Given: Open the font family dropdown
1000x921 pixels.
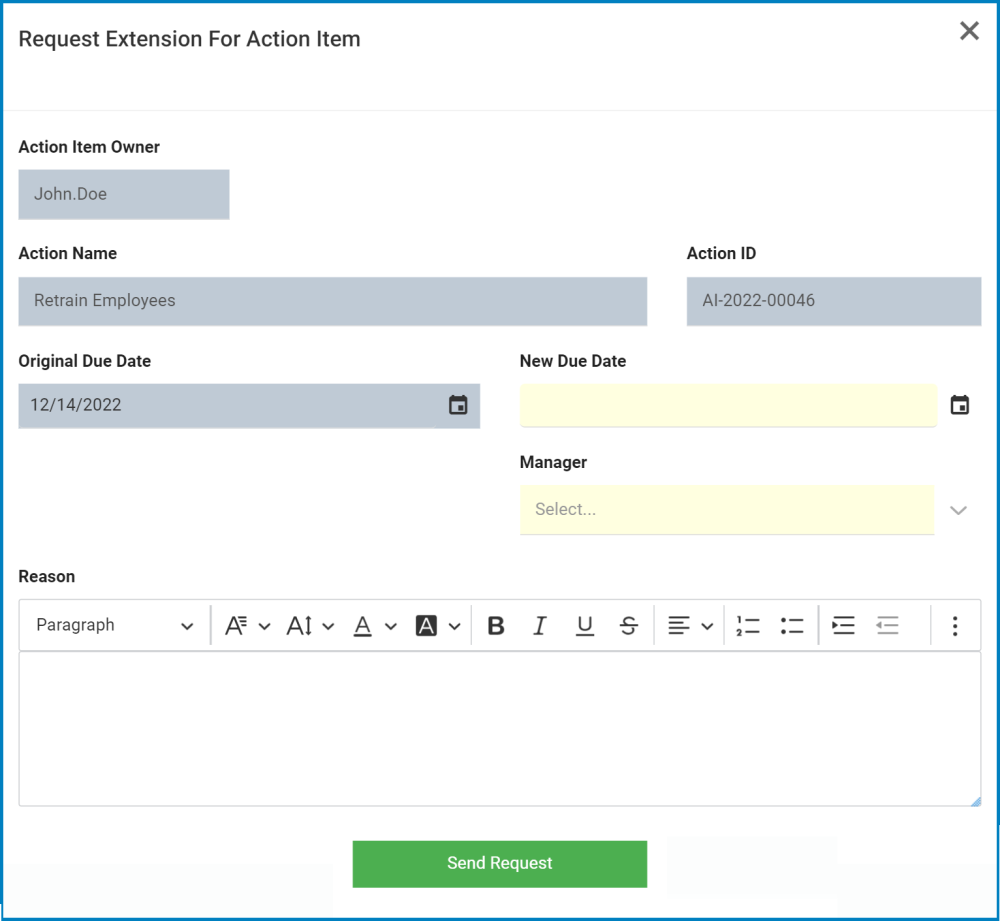Looking at the screenshot, I should point(247,626).
